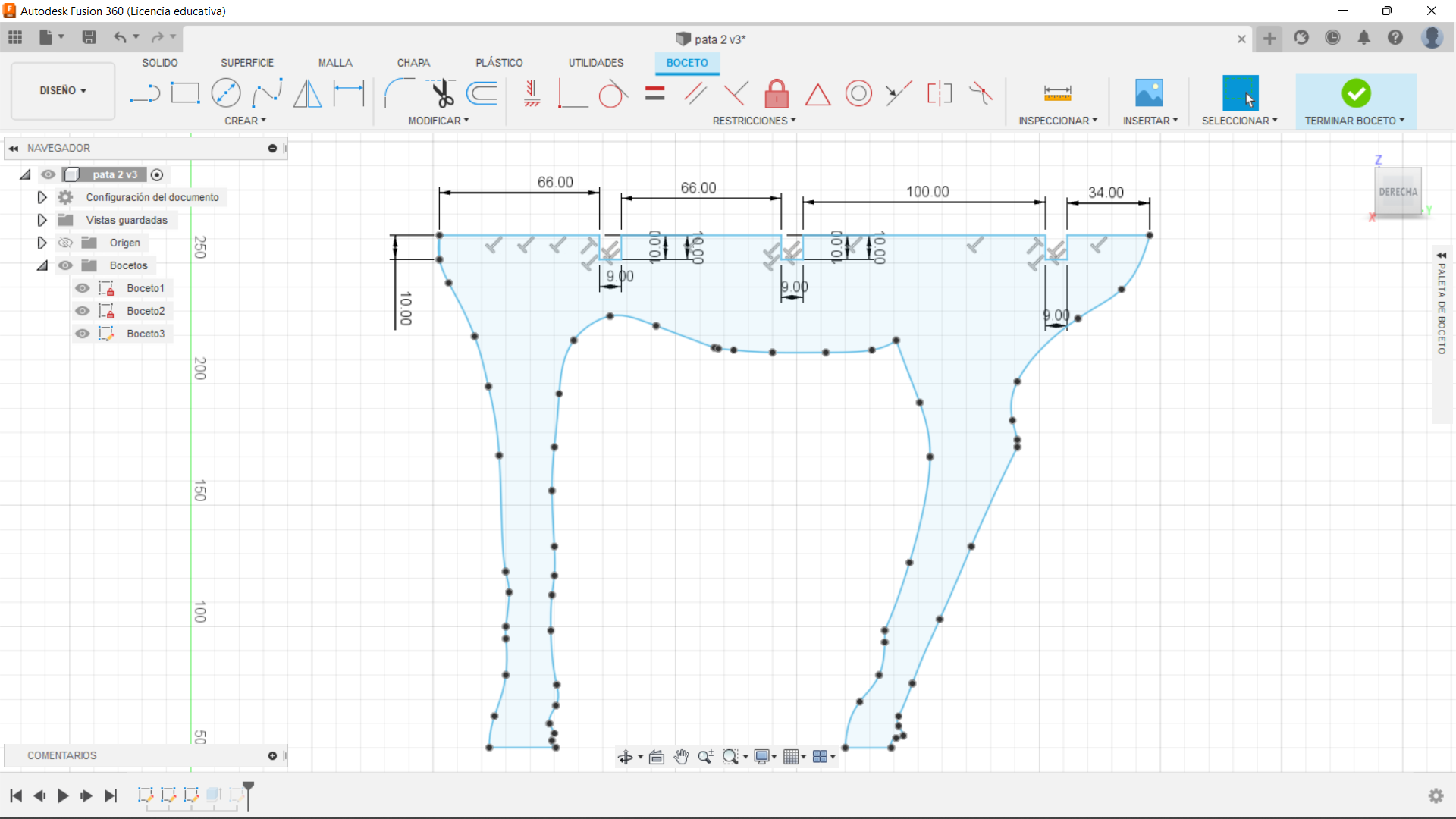The height and width of the screenshot is (819, 1456).
Task: Click the DERECHA face of view cube
Action: (1397, 192)
